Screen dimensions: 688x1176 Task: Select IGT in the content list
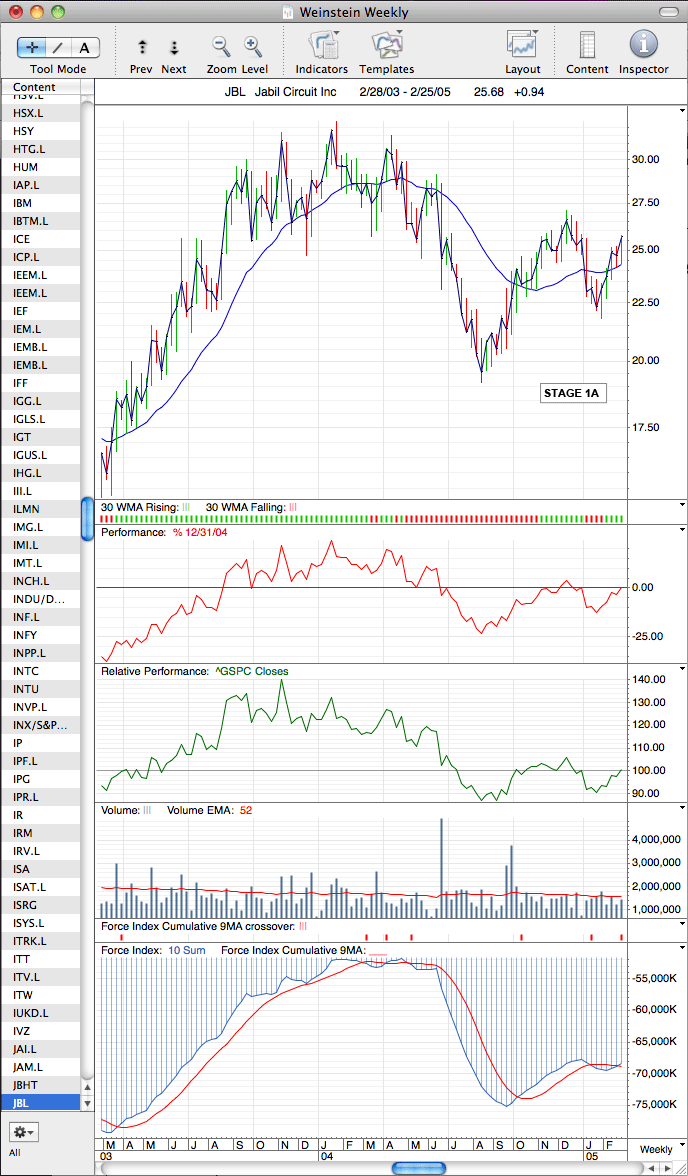40,437
